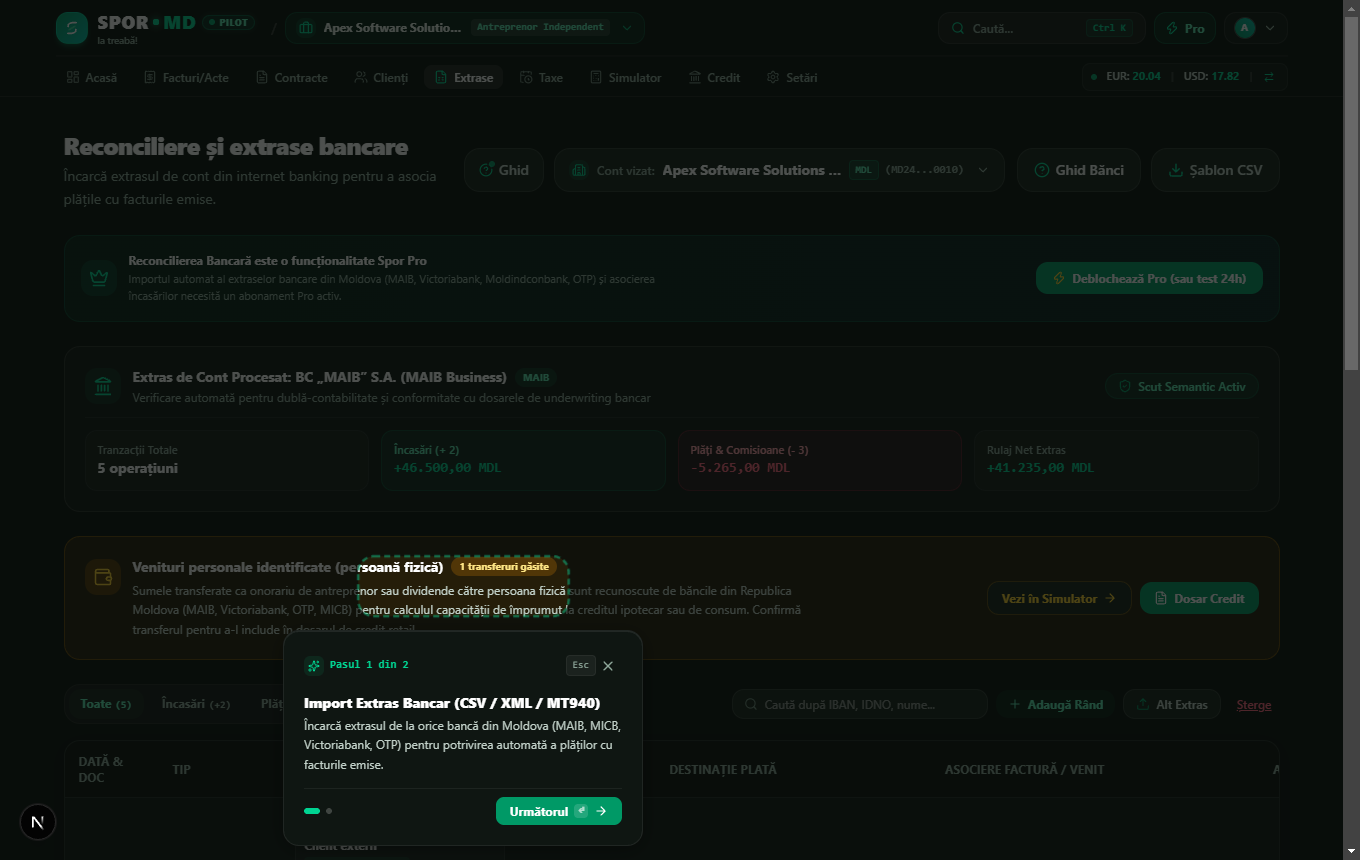Open the Contracte page

point(292,77)
